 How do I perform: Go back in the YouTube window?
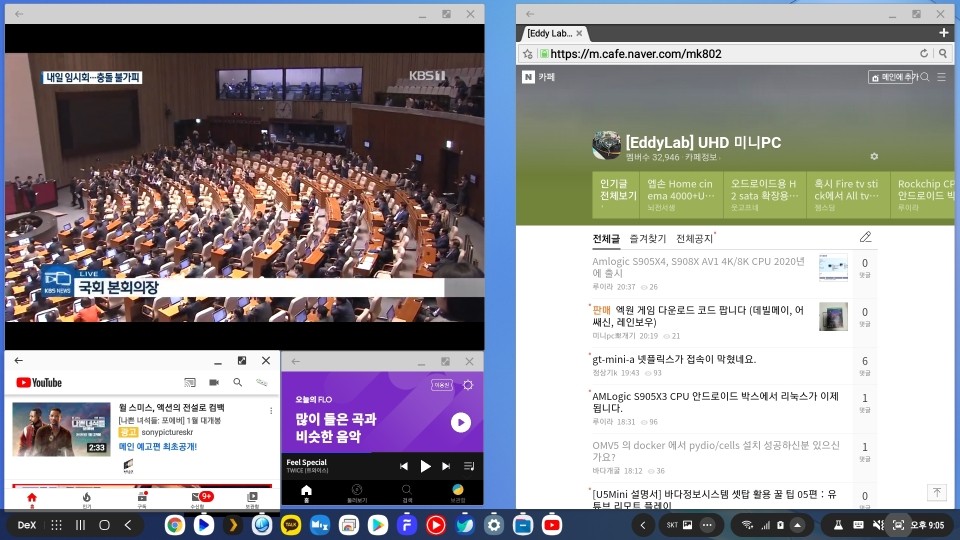point(18,361)
